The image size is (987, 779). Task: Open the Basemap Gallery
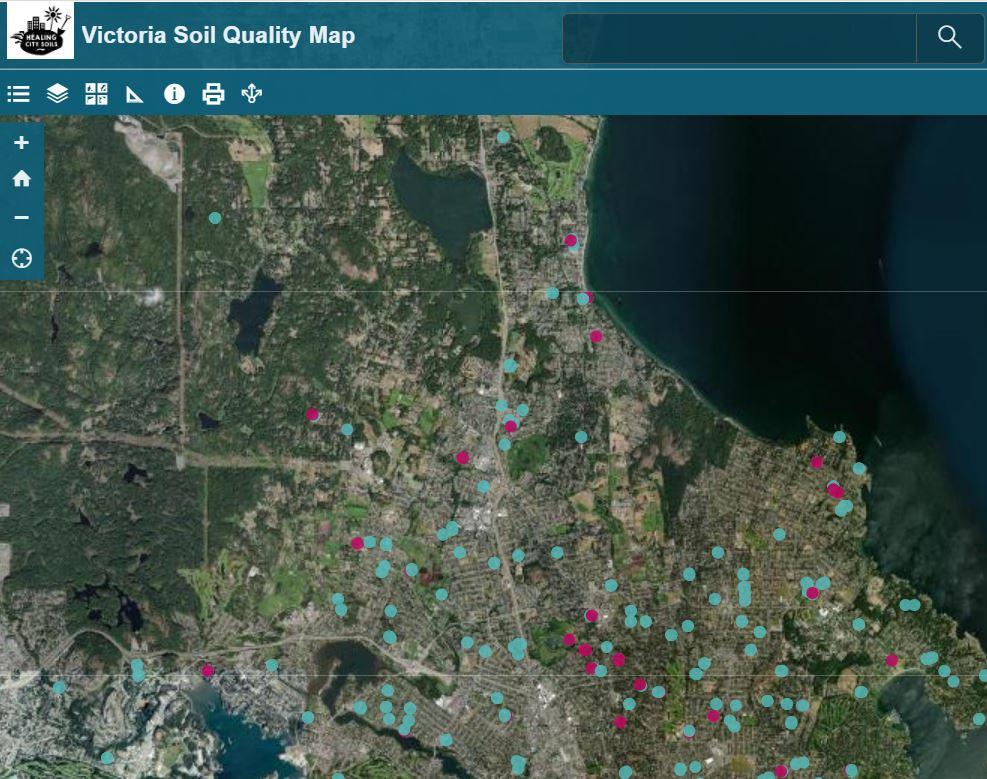click(95, 94)
